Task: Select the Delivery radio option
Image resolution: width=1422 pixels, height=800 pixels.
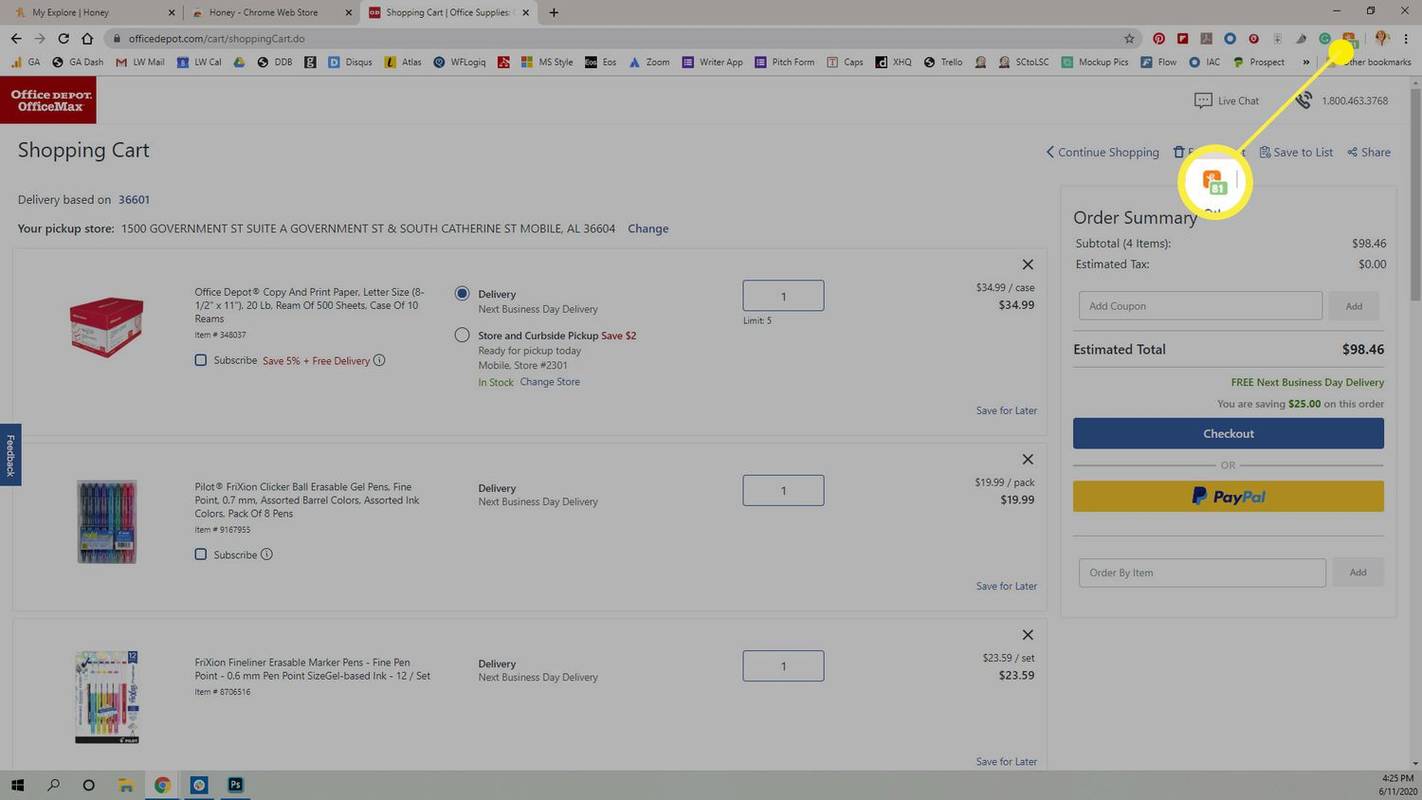Action: [x=462, y=294]
